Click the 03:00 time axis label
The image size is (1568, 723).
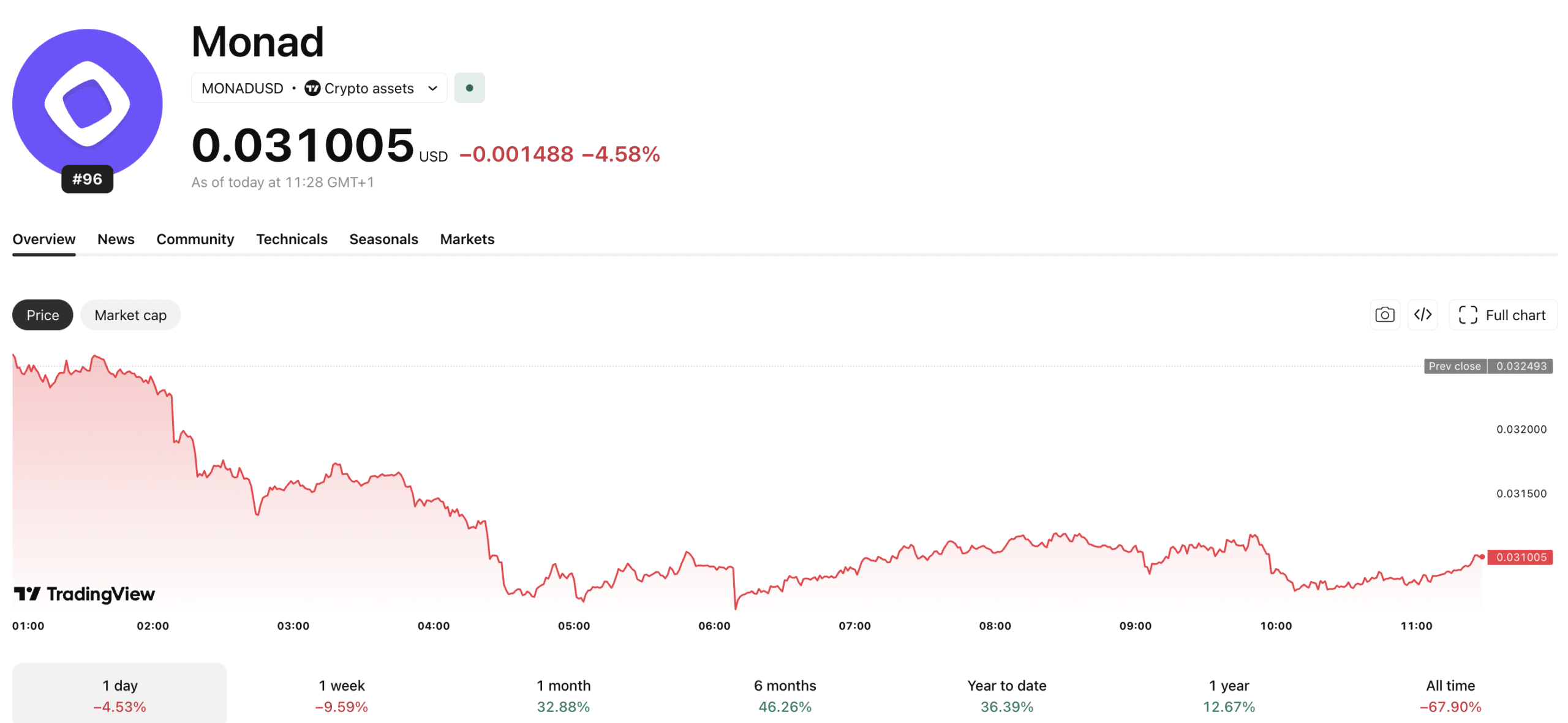click(x=293, y=626)
